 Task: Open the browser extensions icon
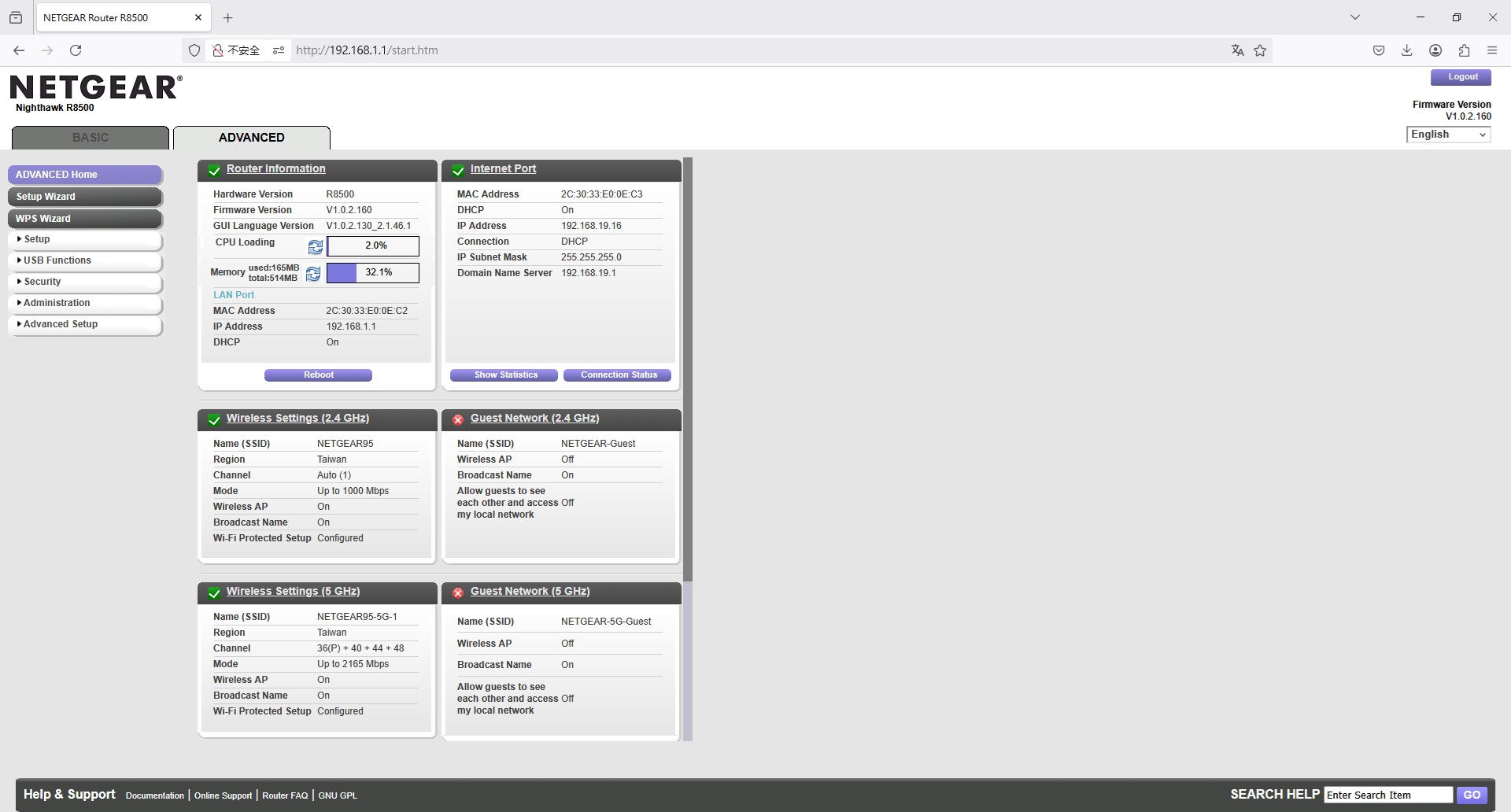coord(1464,50)
